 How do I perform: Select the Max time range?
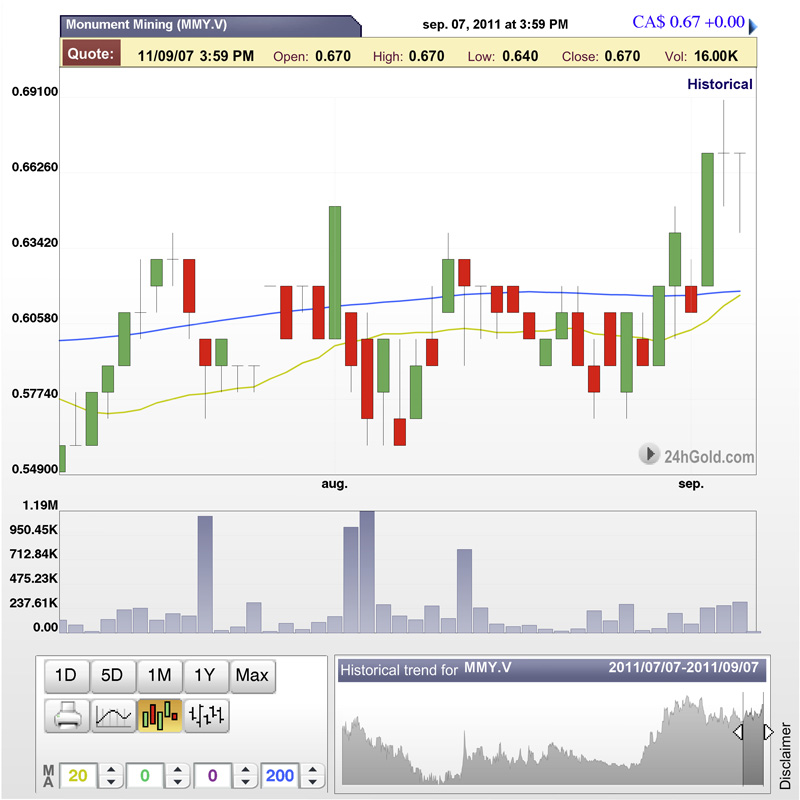[253, 676]
